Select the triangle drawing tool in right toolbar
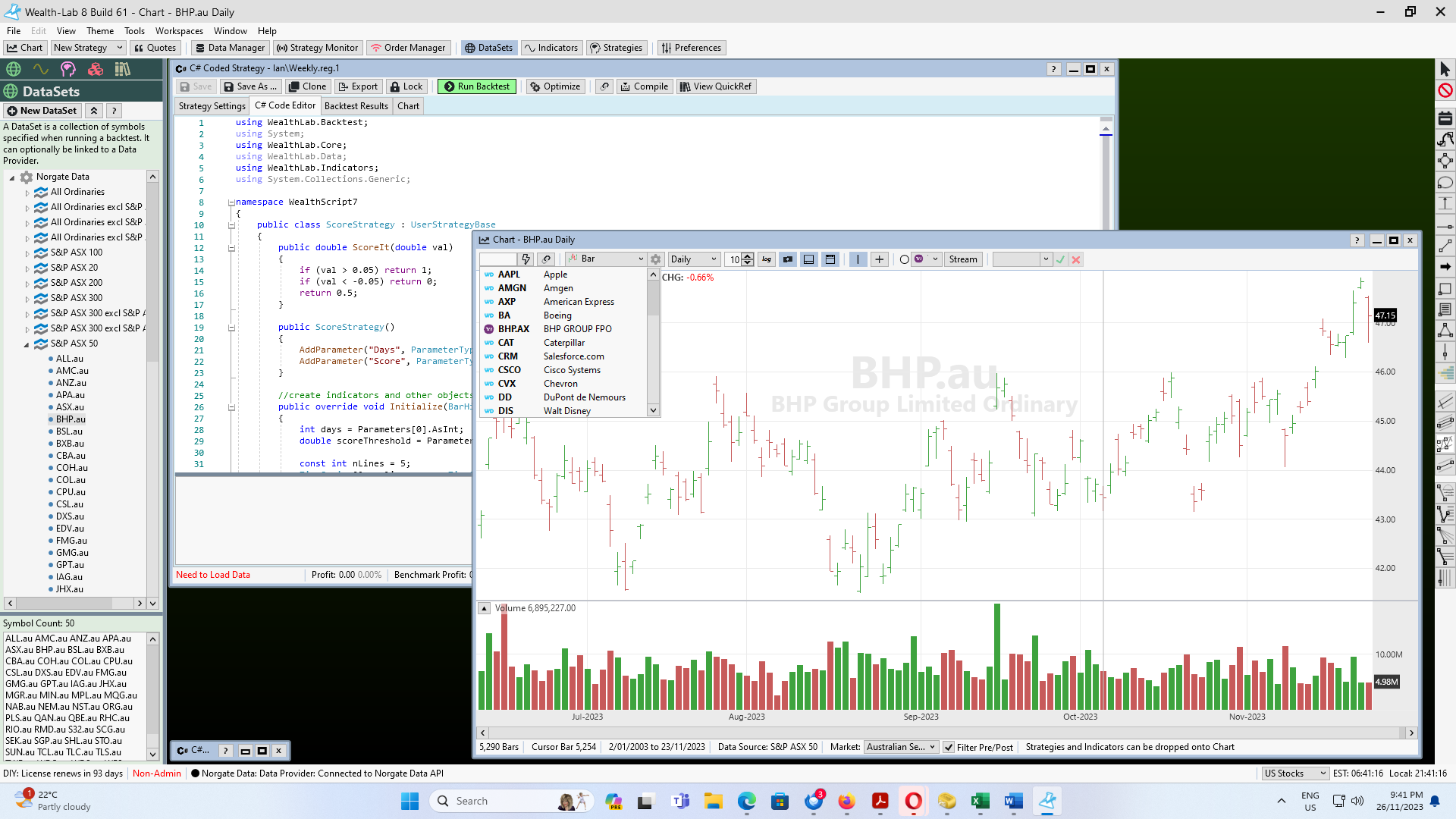The image size is (1456, 819). [x=1445, y=331]
